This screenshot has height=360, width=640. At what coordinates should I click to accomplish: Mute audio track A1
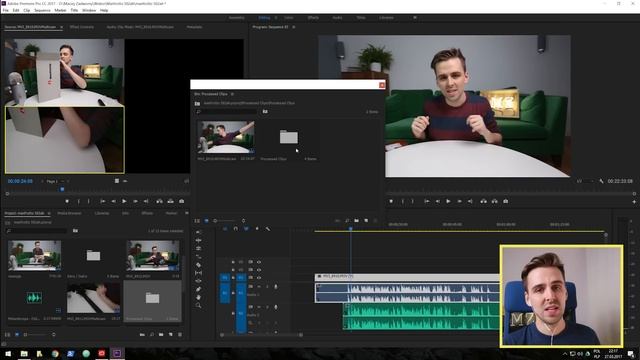(x=259, y=287)
